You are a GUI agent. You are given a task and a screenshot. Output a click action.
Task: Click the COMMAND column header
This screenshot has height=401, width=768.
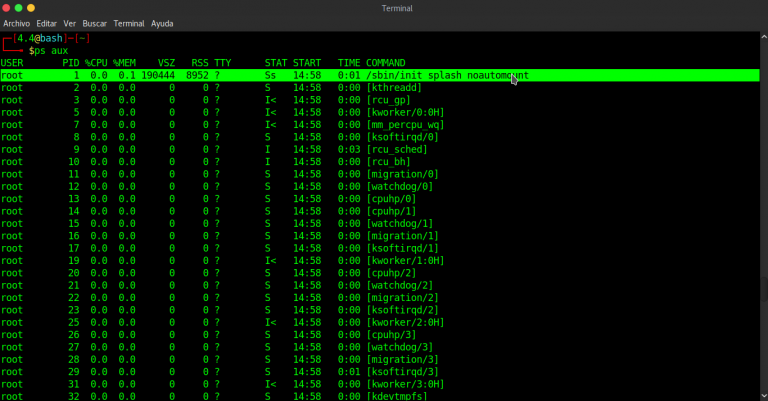point(386,62)
